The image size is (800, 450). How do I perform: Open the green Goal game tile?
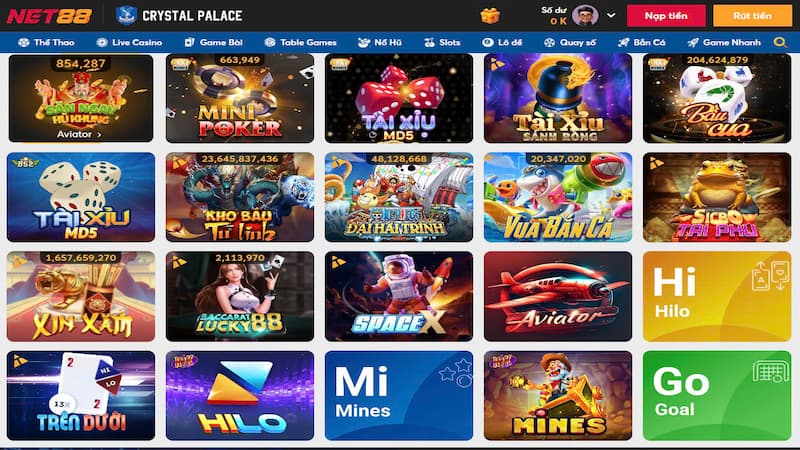click(x=717, y=395)
